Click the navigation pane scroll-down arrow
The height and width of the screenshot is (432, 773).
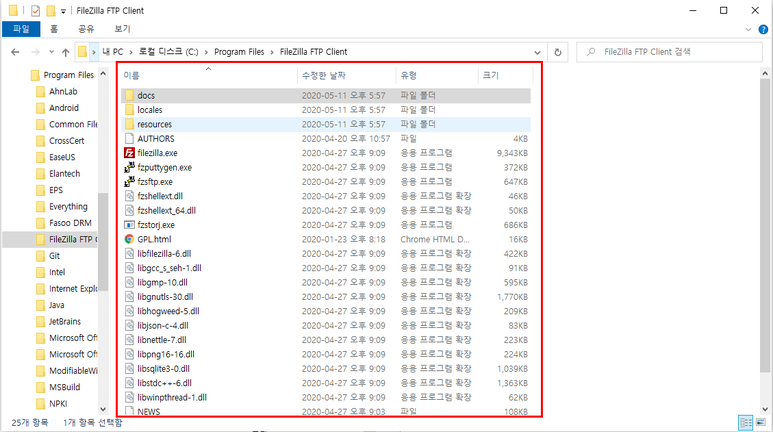point(103,409)
